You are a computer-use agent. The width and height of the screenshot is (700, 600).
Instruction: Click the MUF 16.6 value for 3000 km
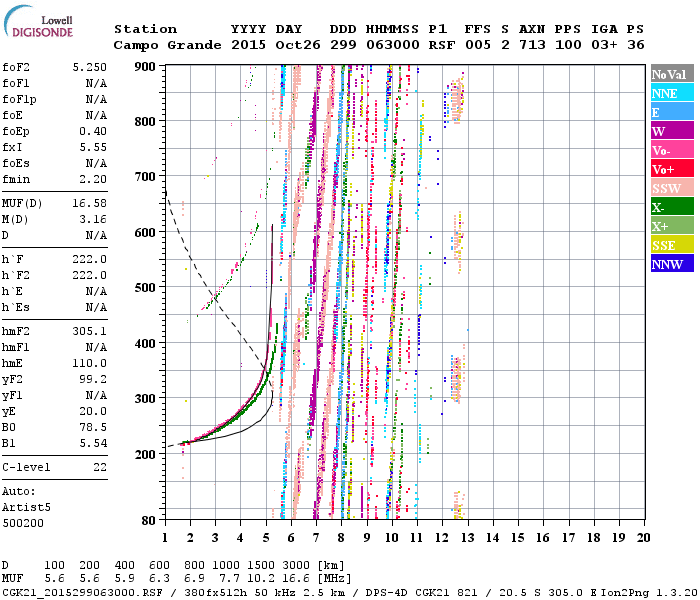pos(295,579)
